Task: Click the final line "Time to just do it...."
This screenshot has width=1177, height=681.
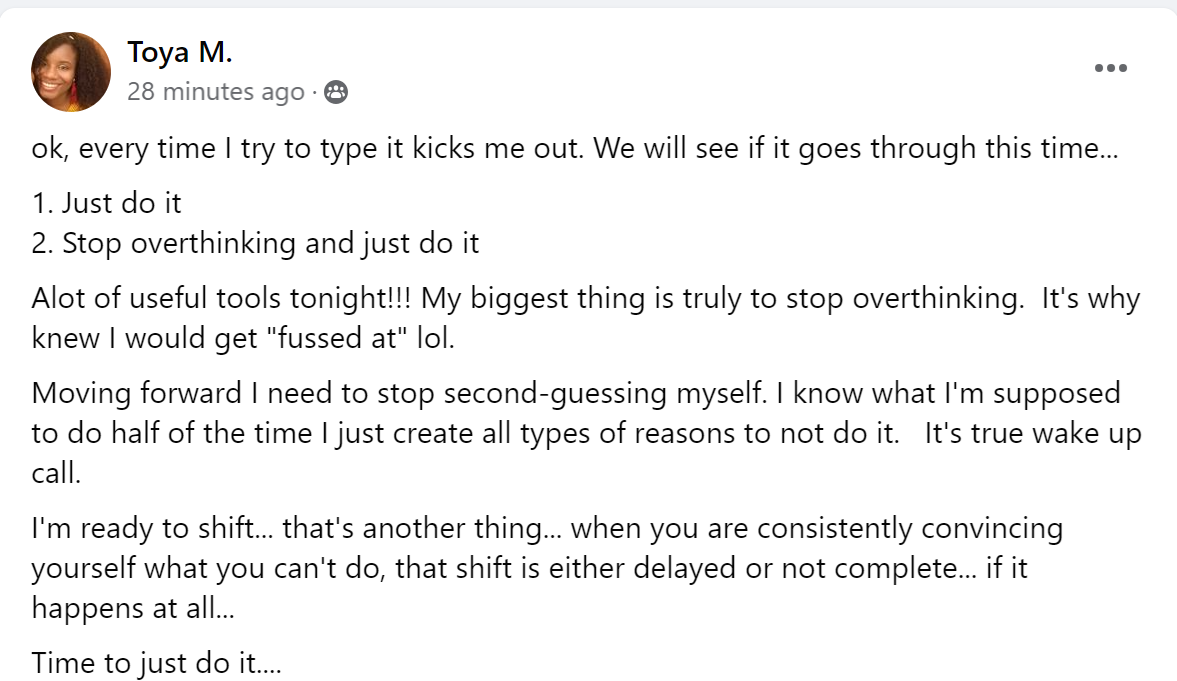Action: click(157, 662)
